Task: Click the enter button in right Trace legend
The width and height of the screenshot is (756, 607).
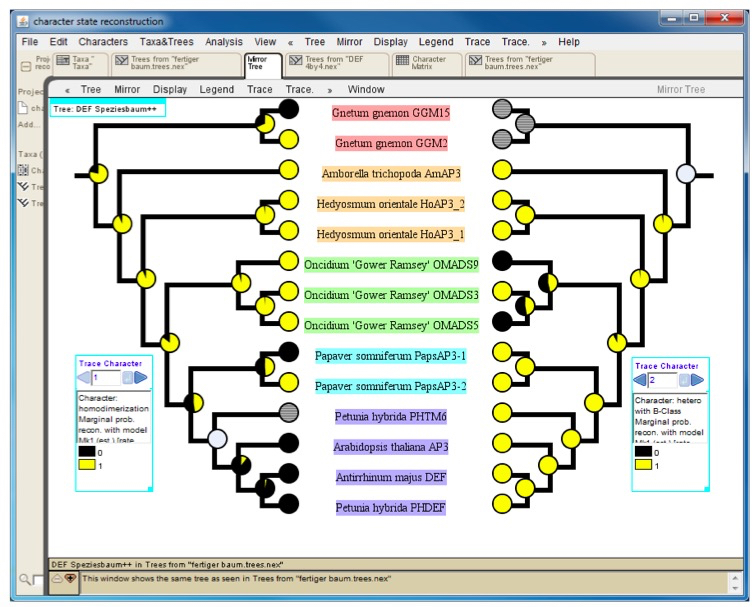Action: (684, 380)
